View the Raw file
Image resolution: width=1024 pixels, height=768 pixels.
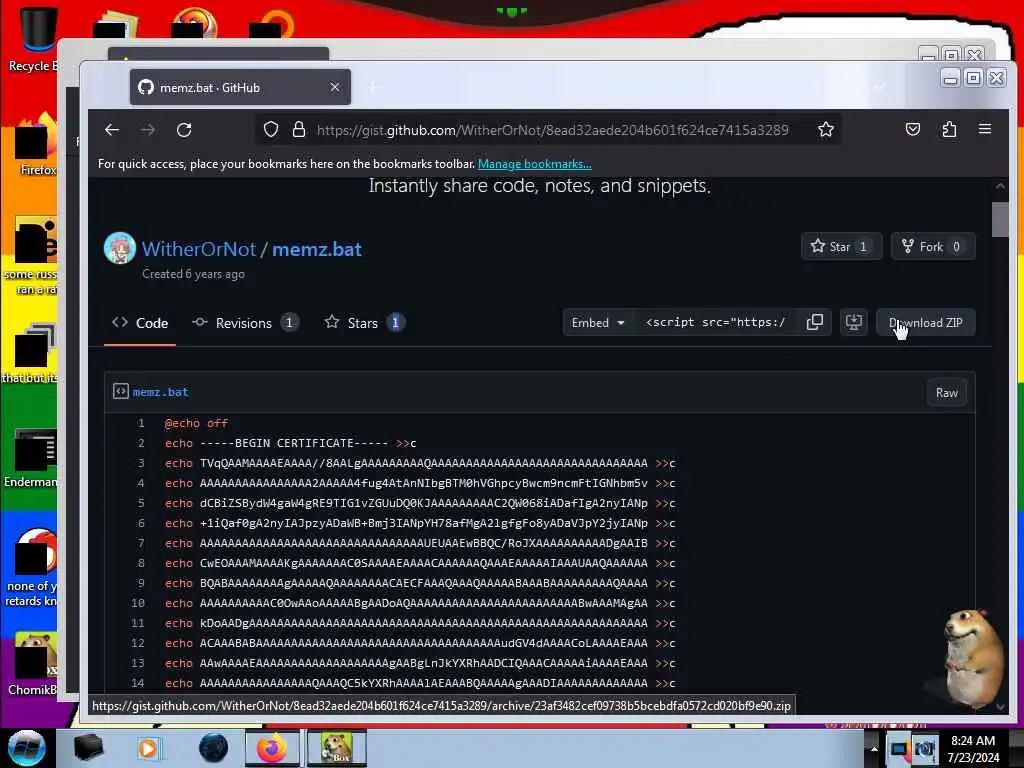coord(946,392)
